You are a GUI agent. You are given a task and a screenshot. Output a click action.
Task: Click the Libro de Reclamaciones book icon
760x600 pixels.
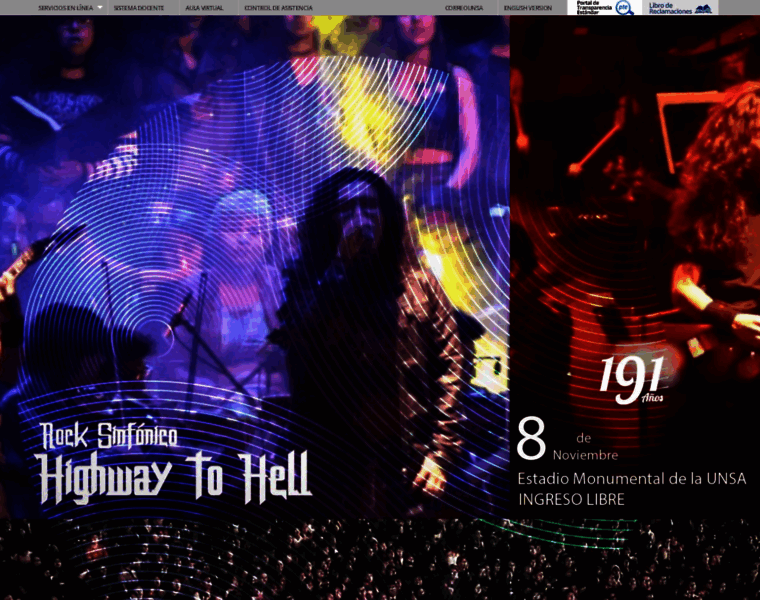(x=703, y=9)
